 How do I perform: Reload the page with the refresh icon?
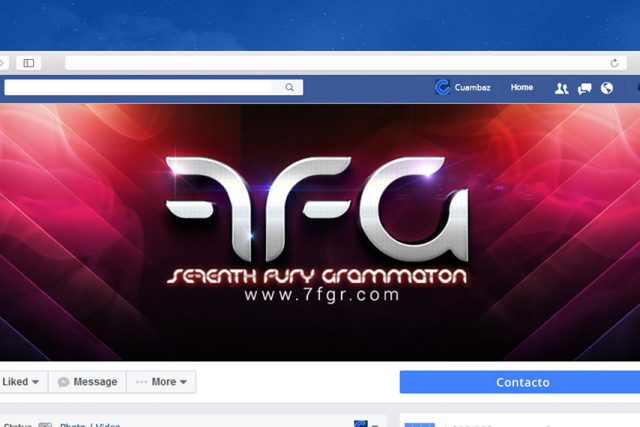[x=614, y=63]
